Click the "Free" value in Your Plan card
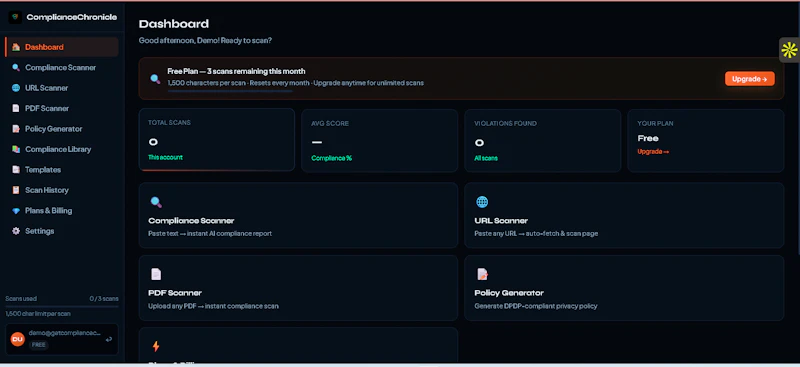The image size is (800, 367). click(648, 138)
